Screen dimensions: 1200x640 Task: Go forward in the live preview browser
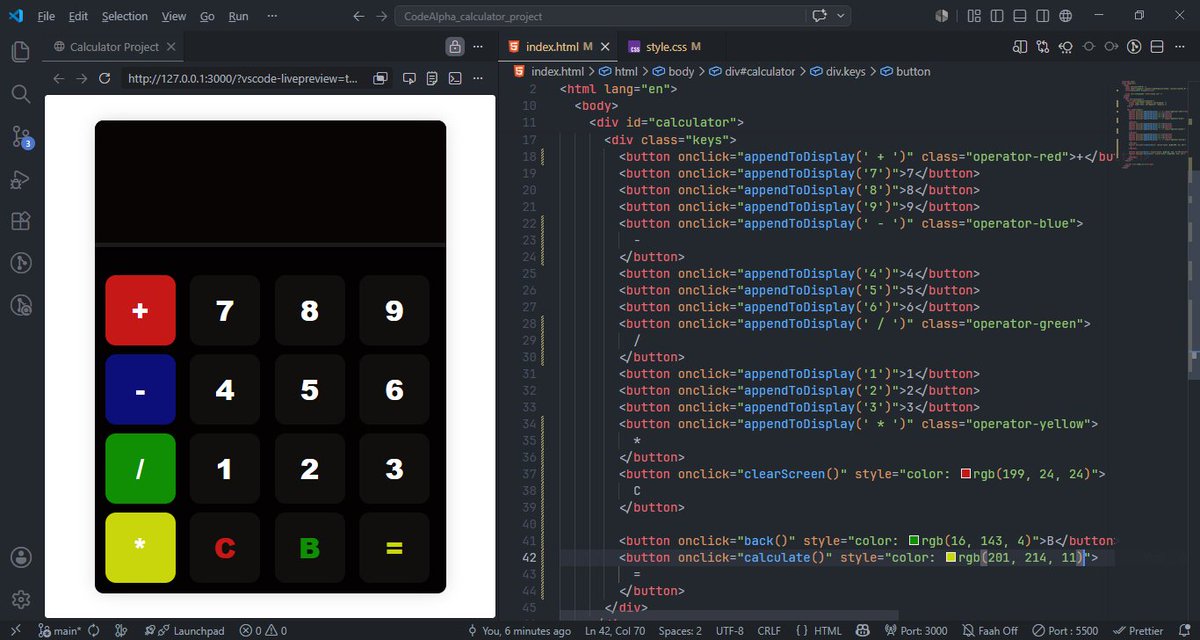pyautogui.click(x=81, y=78)
